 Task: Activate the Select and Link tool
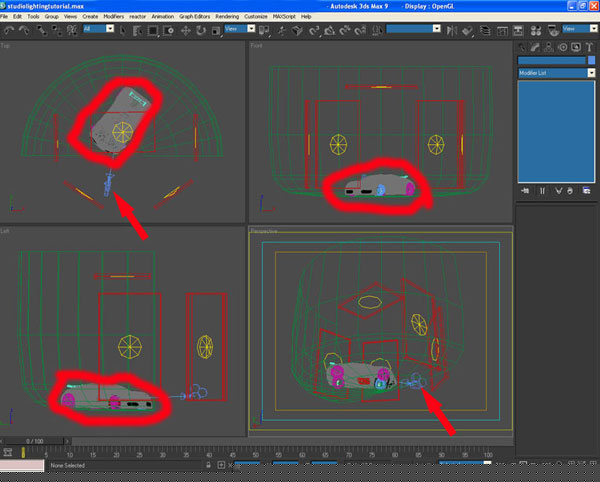[41, 30]
